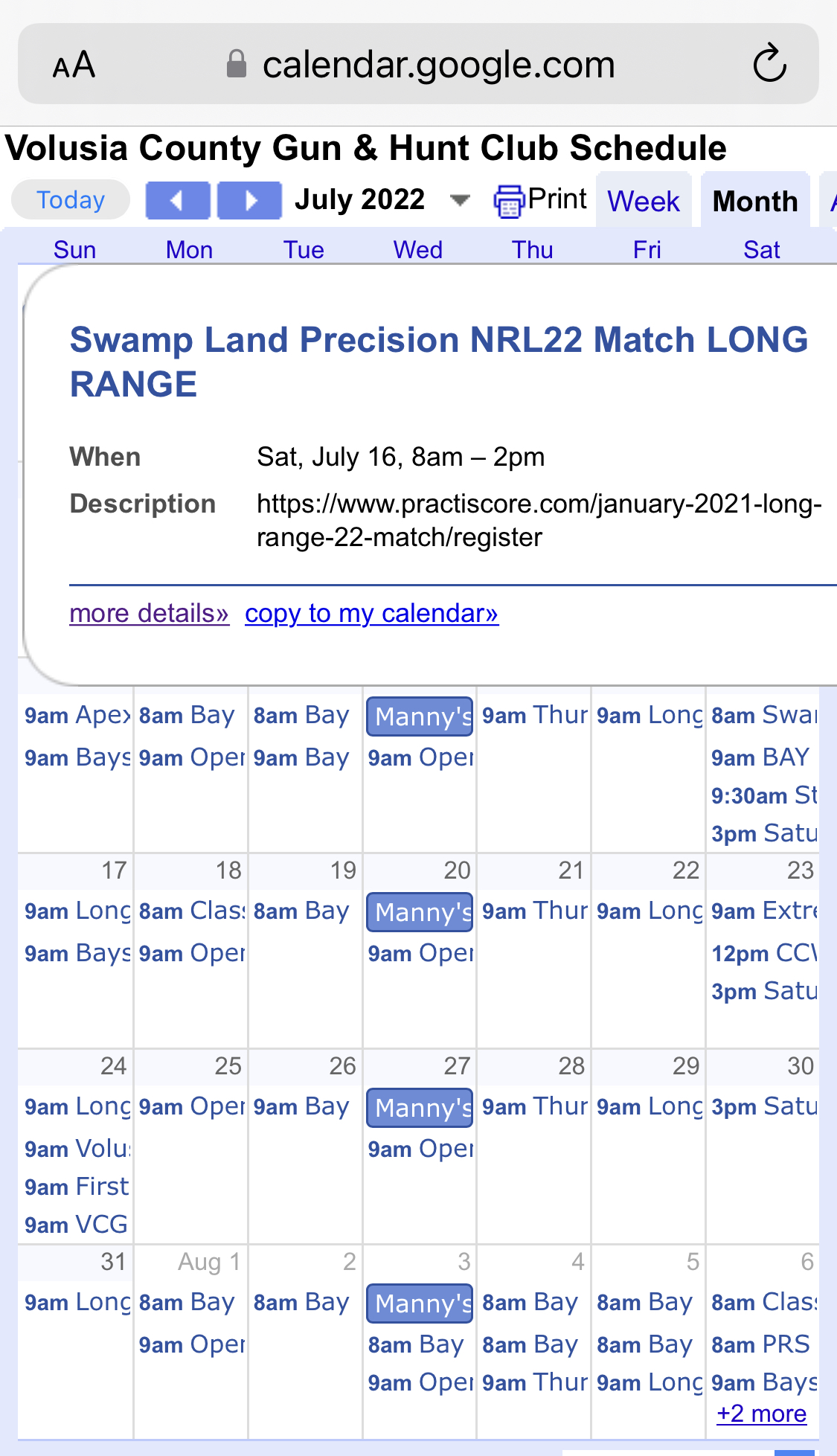Viewport: 837px width, 1456px height.
Task: Click the Today button
Action: pos(71,199)
